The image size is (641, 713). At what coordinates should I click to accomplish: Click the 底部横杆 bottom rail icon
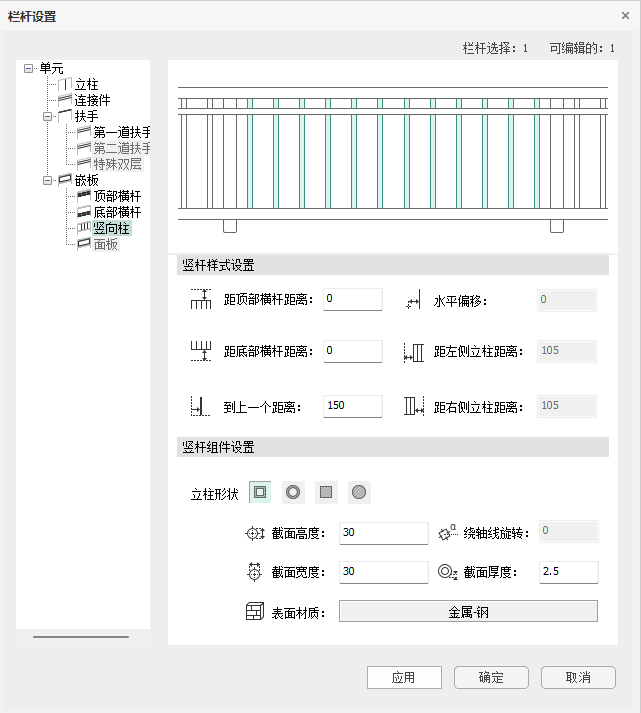tap(84, 212)
